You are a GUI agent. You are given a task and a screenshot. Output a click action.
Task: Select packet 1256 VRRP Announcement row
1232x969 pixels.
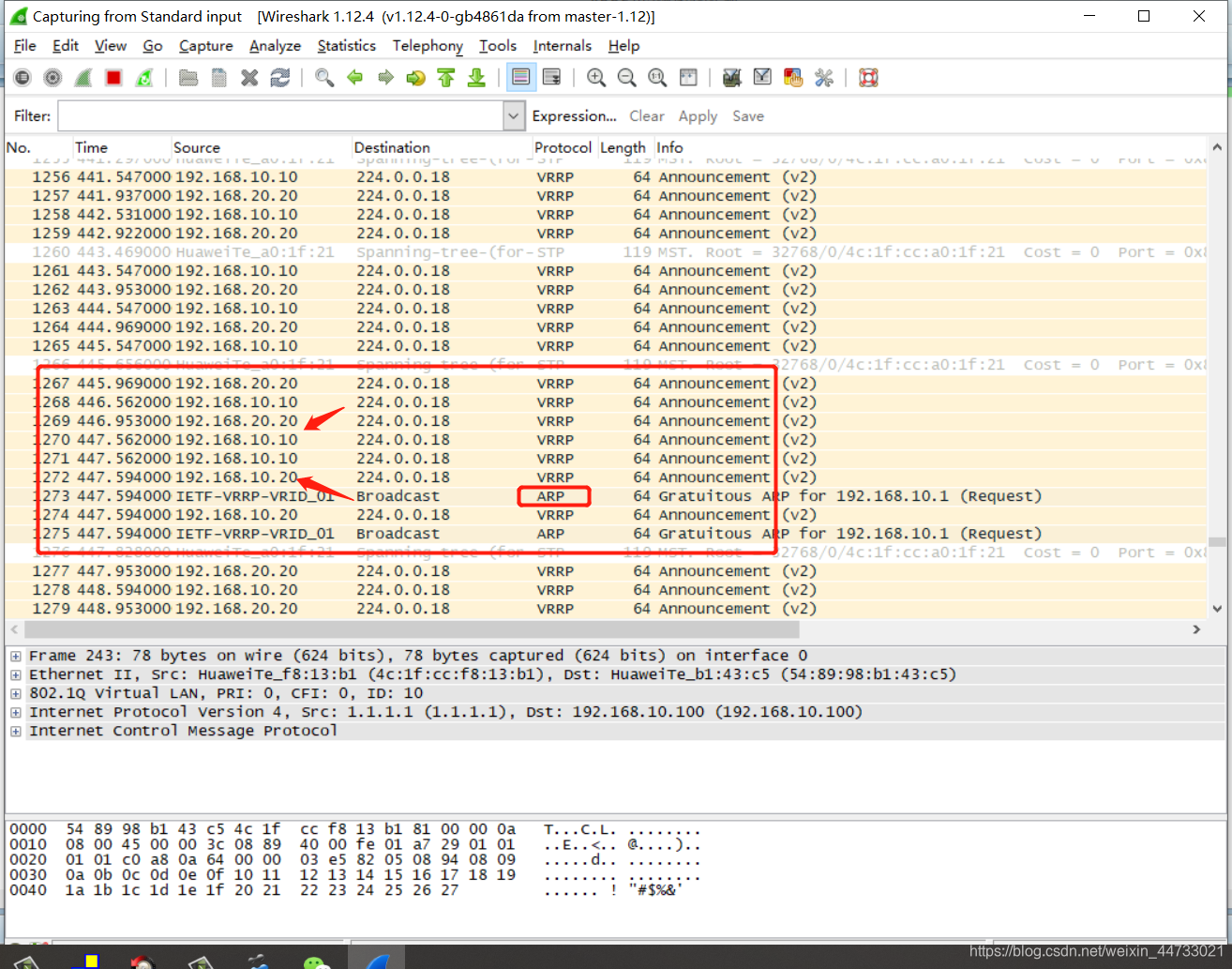point(606,177)
